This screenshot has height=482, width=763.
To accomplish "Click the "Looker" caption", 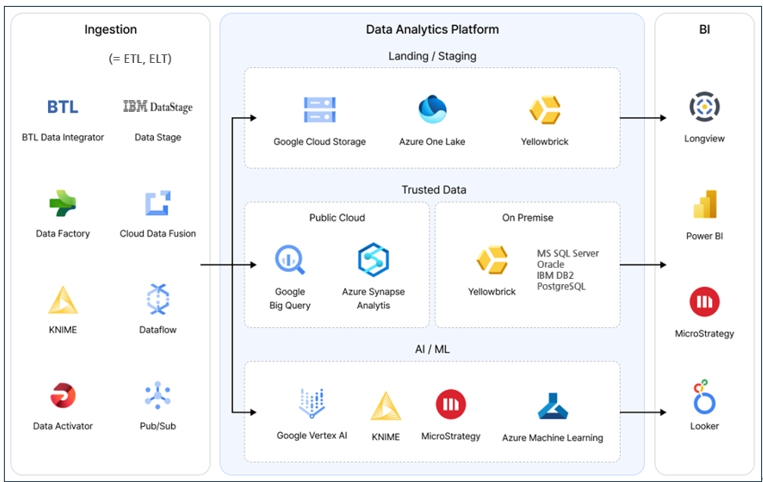I will point(704,426).
